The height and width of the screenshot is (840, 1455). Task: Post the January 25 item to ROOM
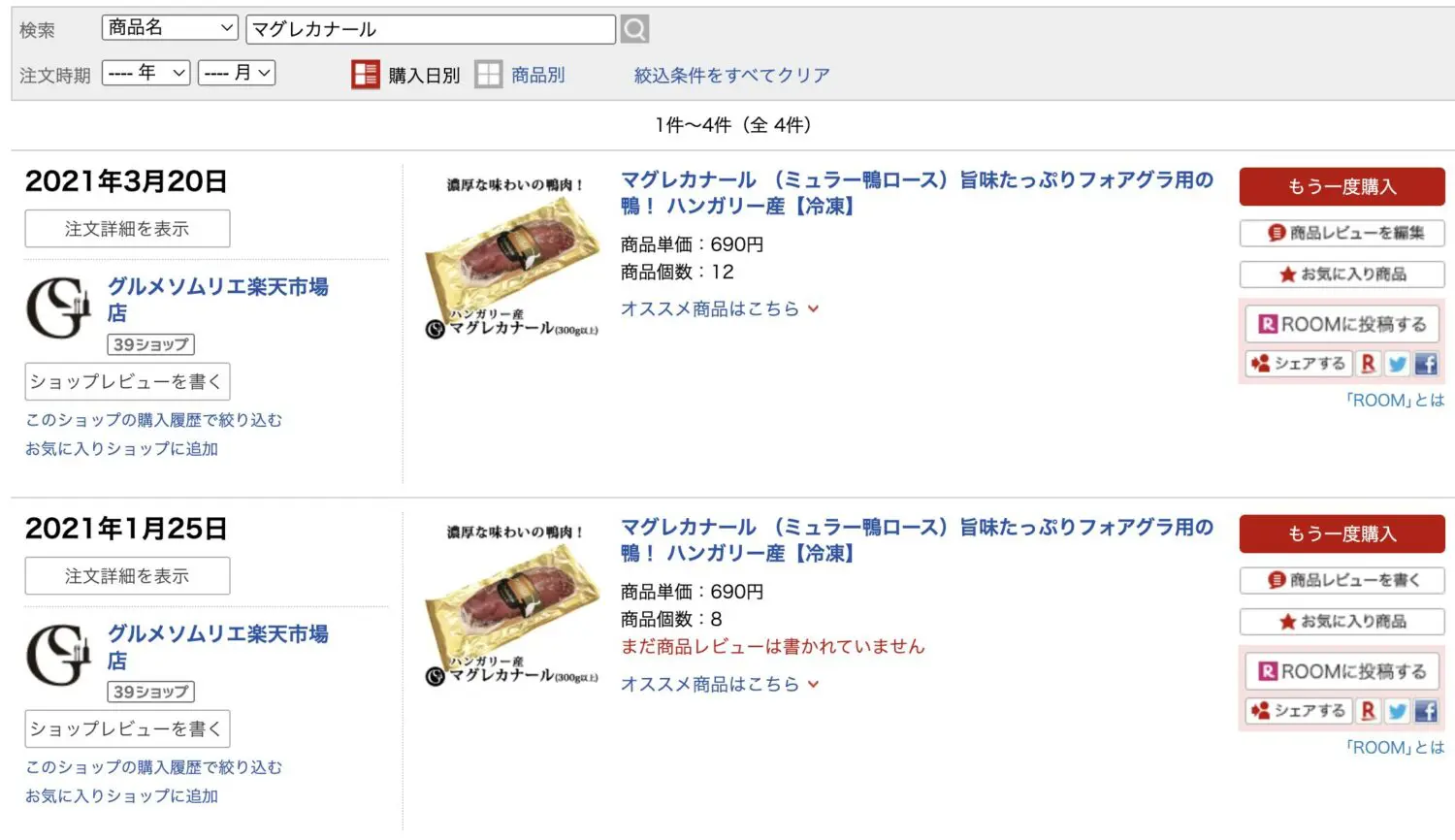coord(1342,671)
